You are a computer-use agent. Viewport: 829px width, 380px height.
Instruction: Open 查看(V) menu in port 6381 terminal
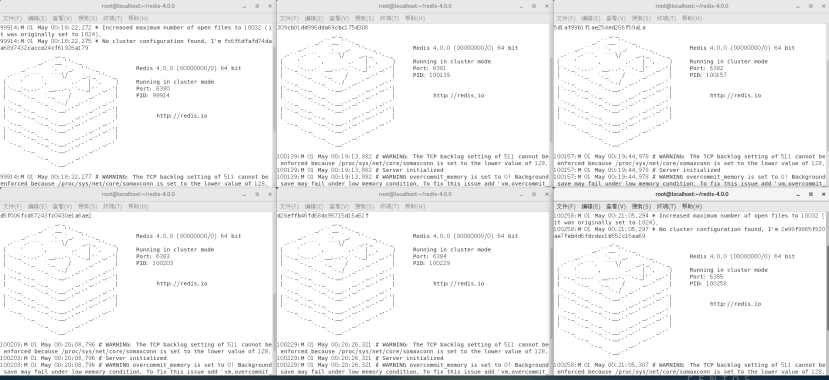point(339,18)
